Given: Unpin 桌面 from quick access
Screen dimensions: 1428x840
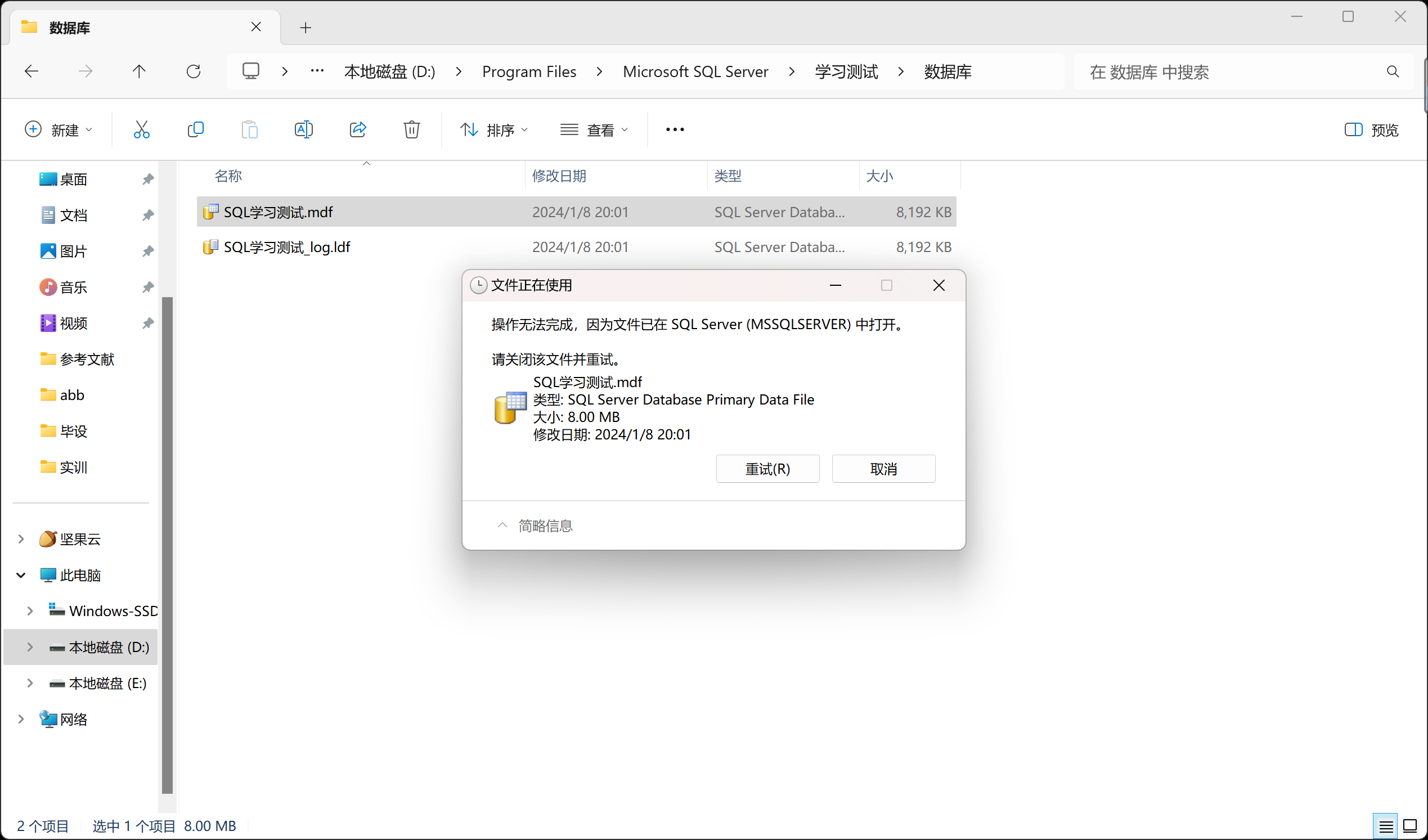Looking at the screenshot, I should coord(148,178).
